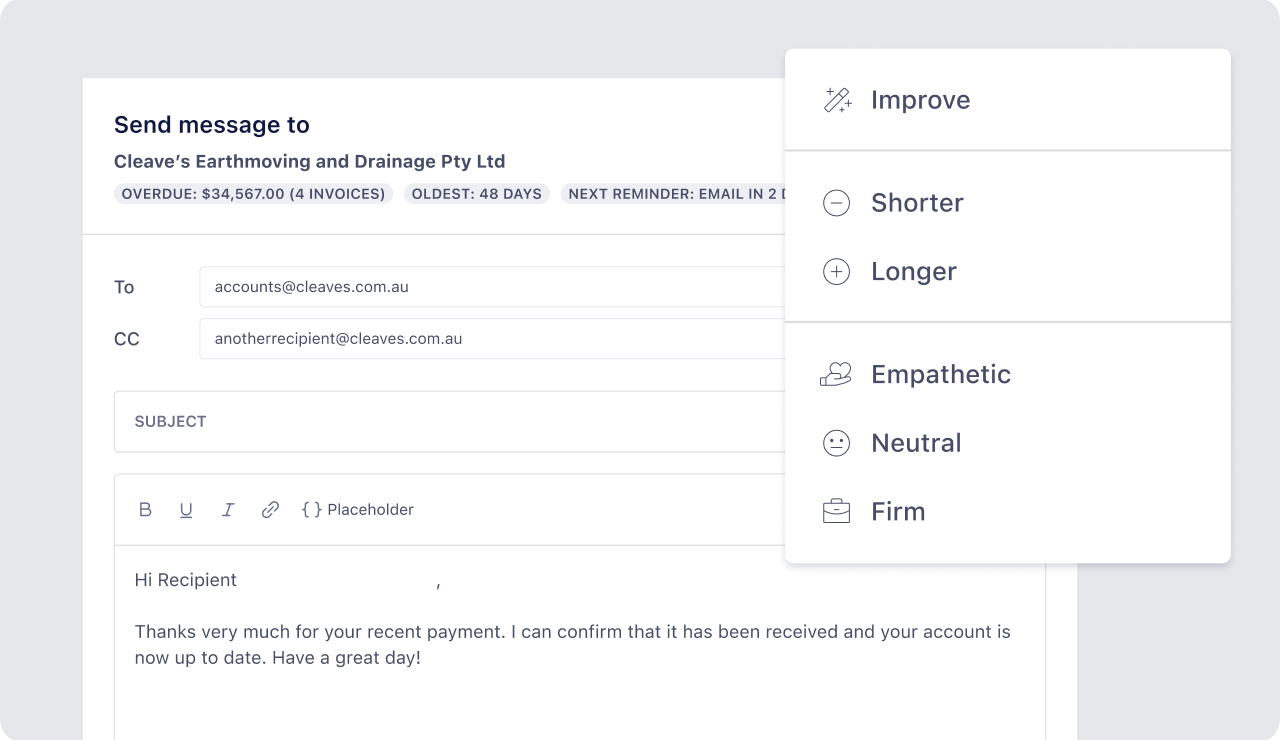The image size is (1280, 740).
Task: Click into the message body text
Action: [572, 645]
